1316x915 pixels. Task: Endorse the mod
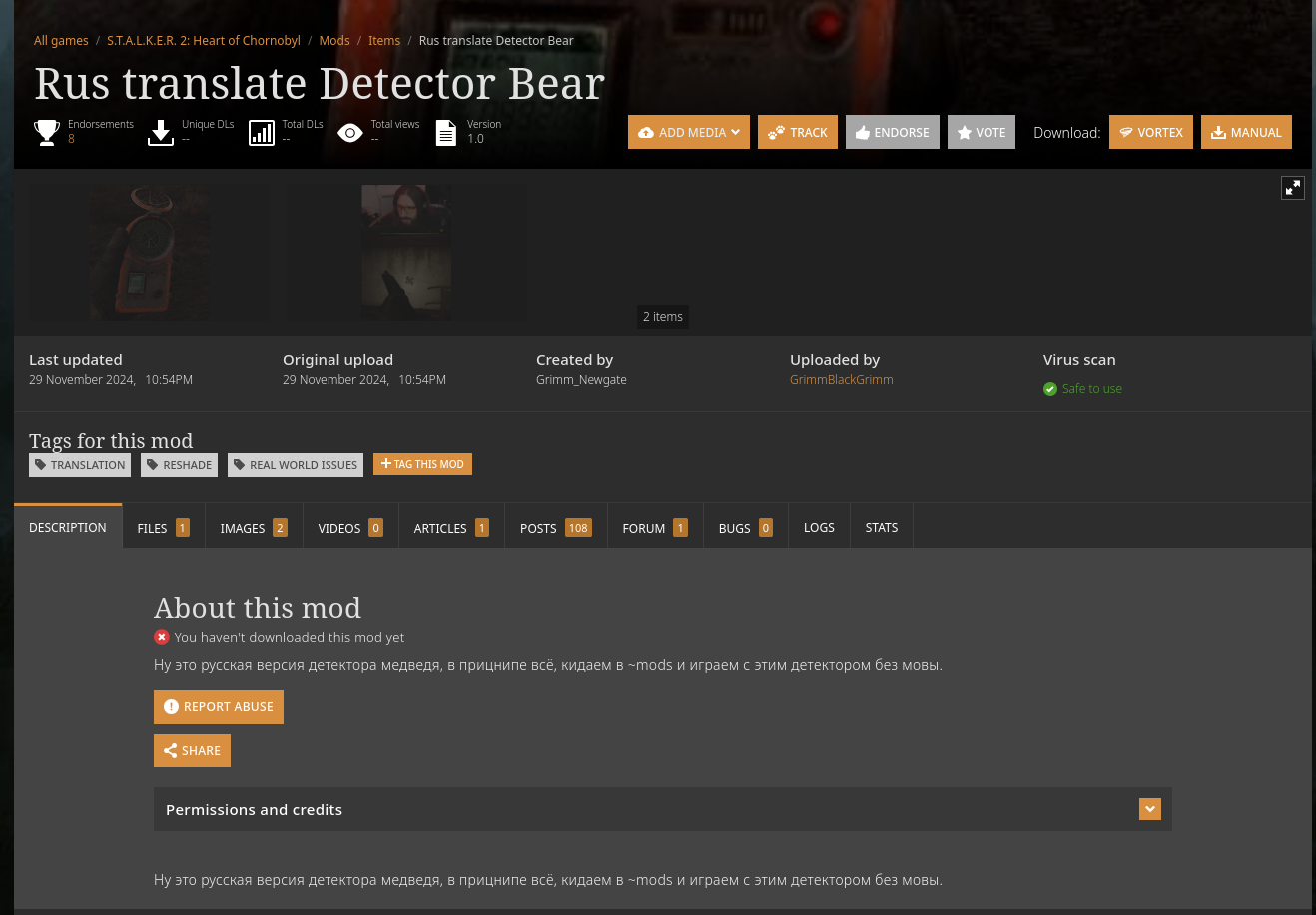(x=893, y=132)
